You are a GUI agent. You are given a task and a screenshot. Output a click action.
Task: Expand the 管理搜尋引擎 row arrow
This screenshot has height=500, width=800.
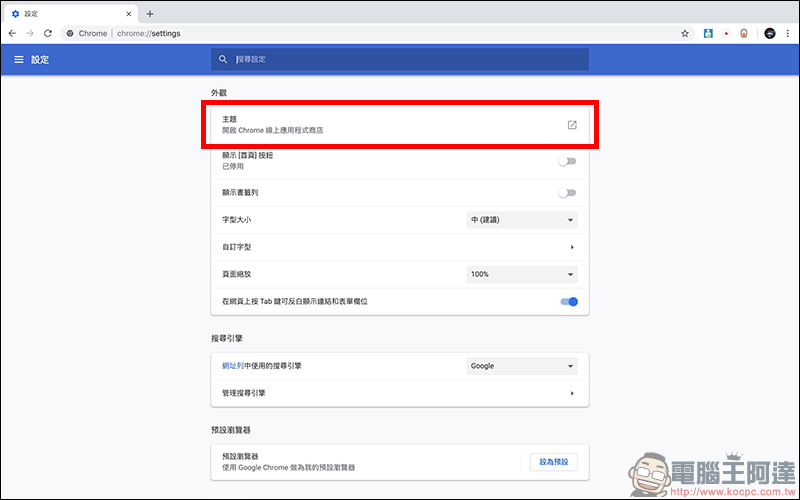pos(572,393)
